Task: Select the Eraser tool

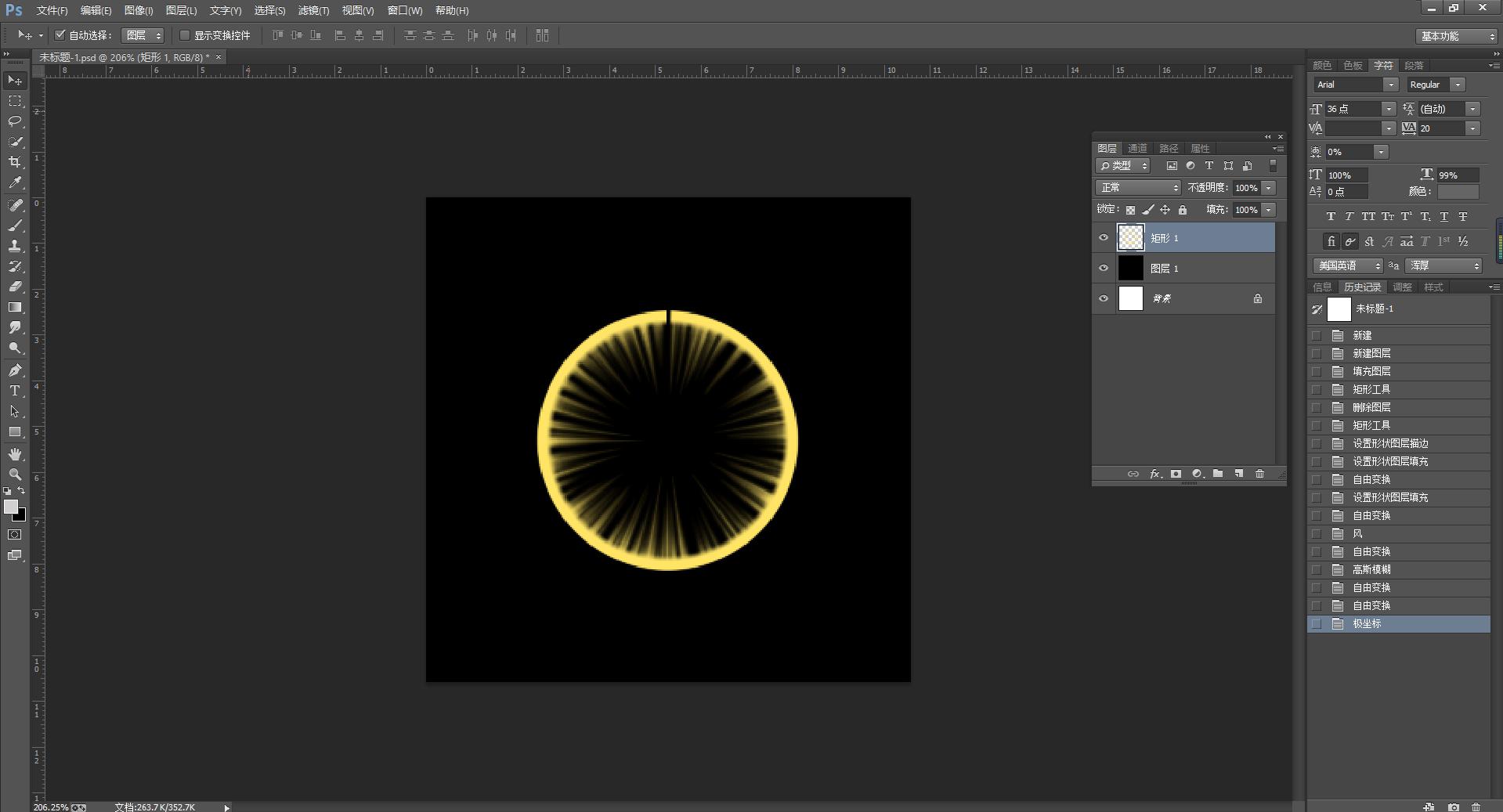Action: pyautogui.click(x=15, y=287)
